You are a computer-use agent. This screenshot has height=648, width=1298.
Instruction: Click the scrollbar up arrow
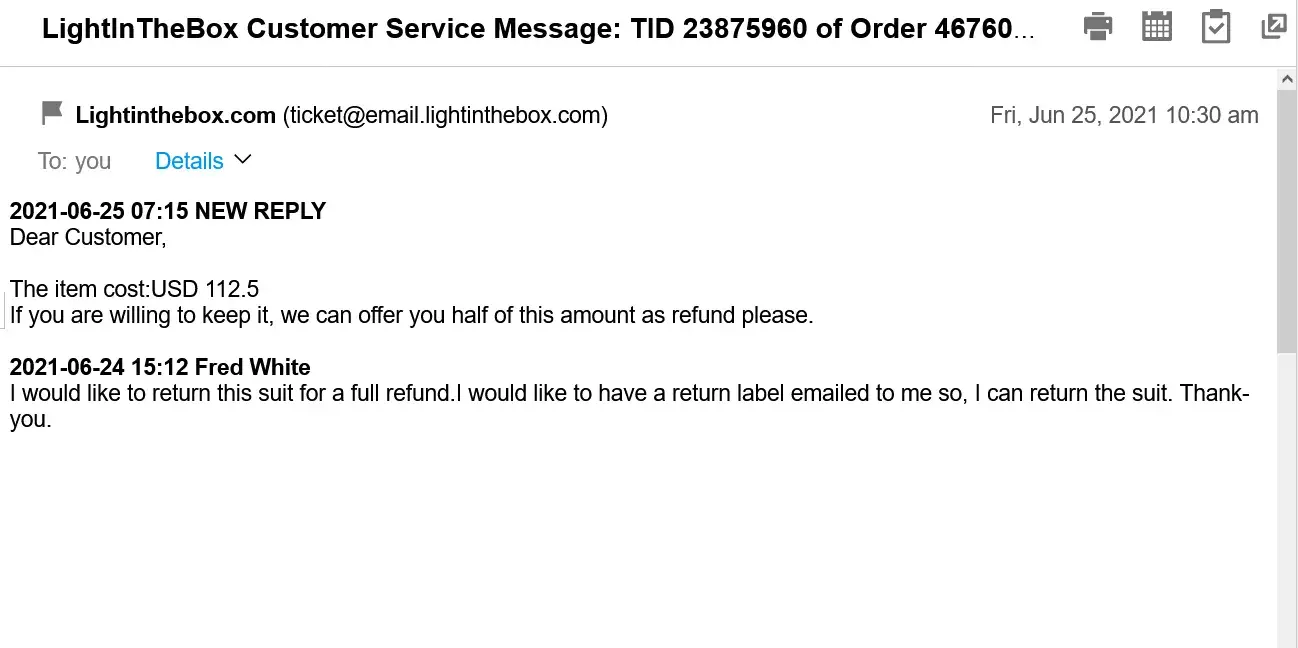coord(1287,79)
